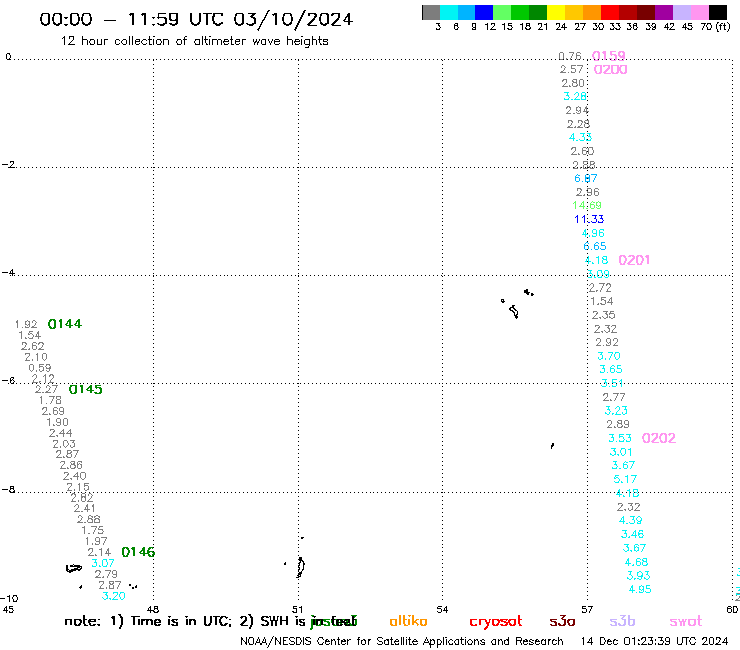Click the black swatch at legend end
The height and width of the screenshot is (650, 740).
point(718,12)
